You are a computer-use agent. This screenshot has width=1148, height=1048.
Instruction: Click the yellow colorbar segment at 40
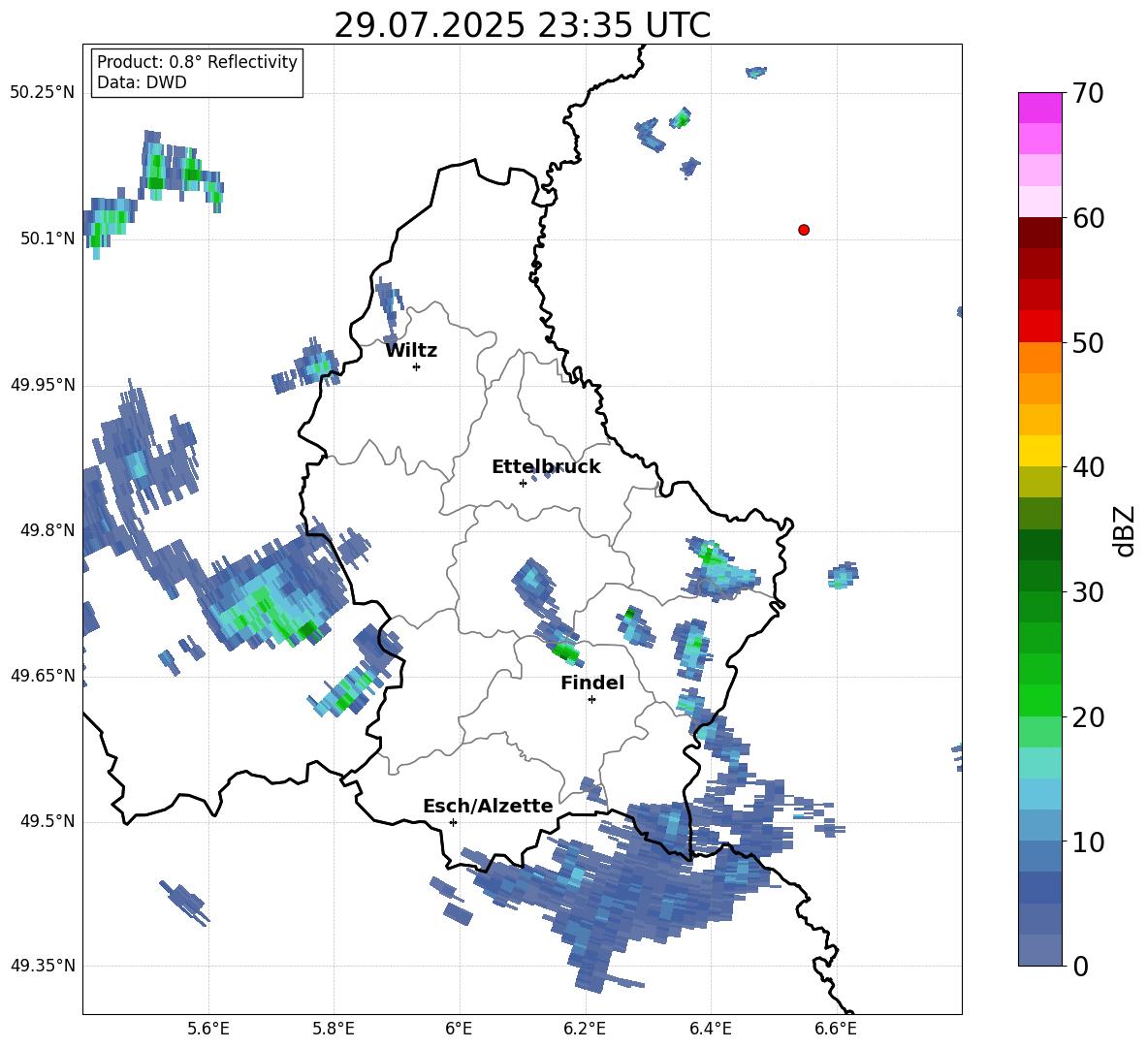(1039, 451)
